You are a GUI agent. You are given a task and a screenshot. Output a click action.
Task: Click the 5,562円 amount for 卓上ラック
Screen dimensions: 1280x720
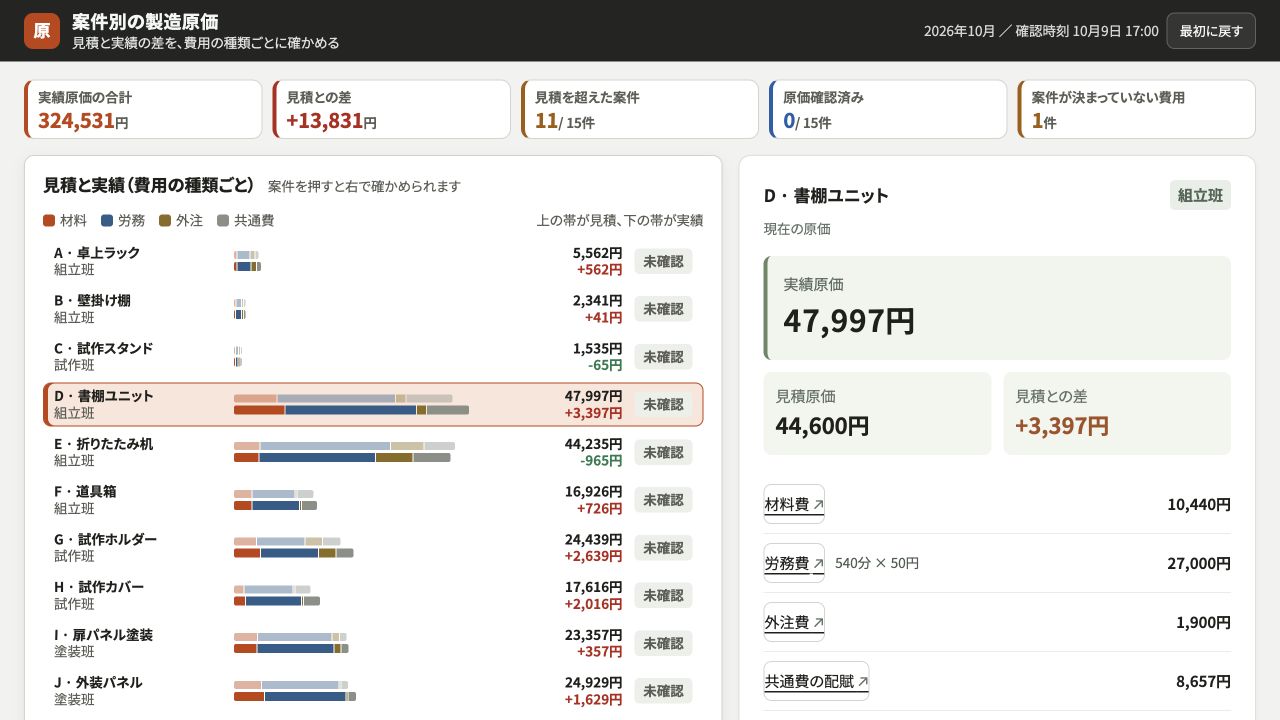tap(597, 253)
